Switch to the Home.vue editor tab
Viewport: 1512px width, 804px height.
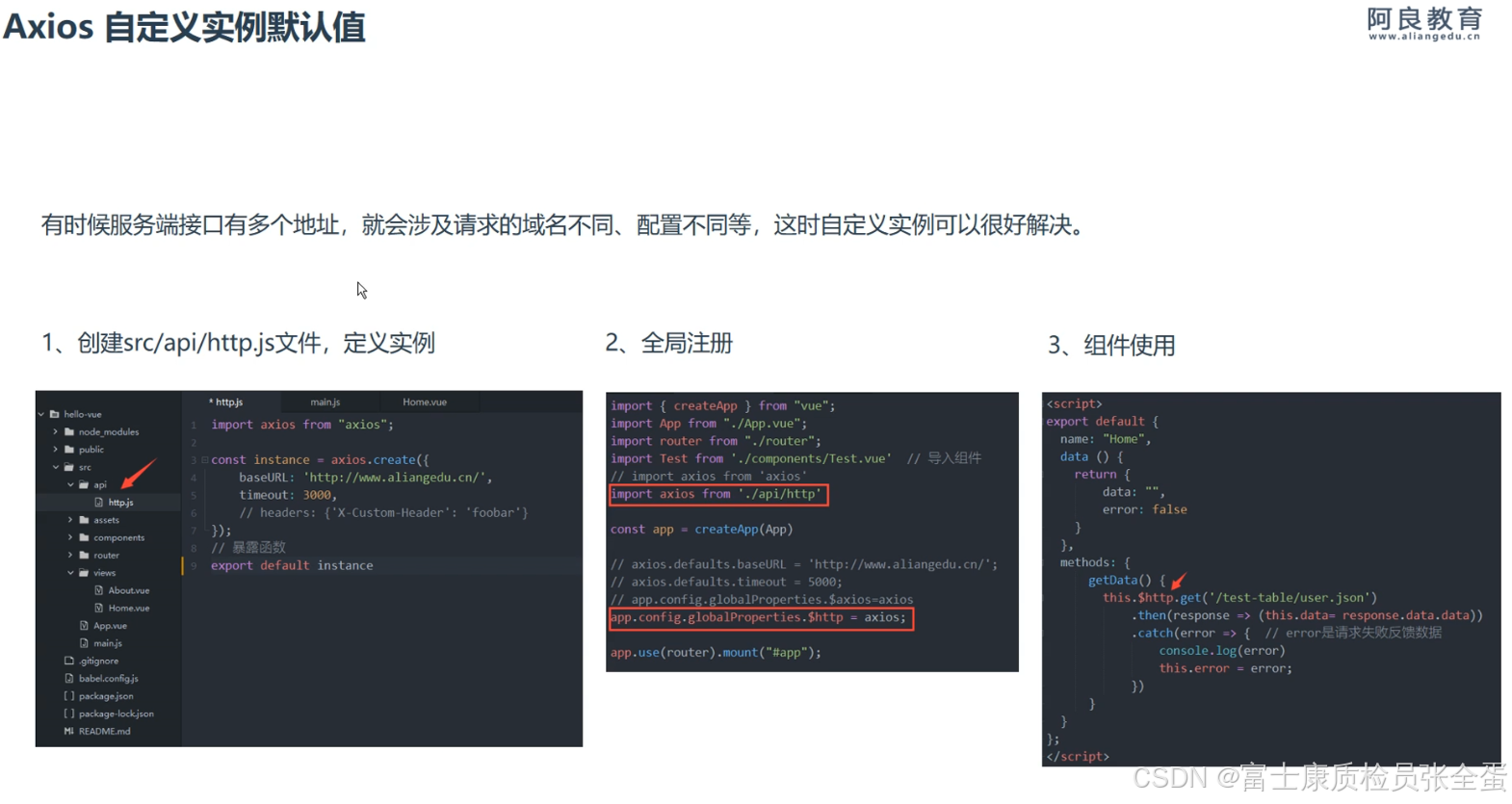[425, 402]
